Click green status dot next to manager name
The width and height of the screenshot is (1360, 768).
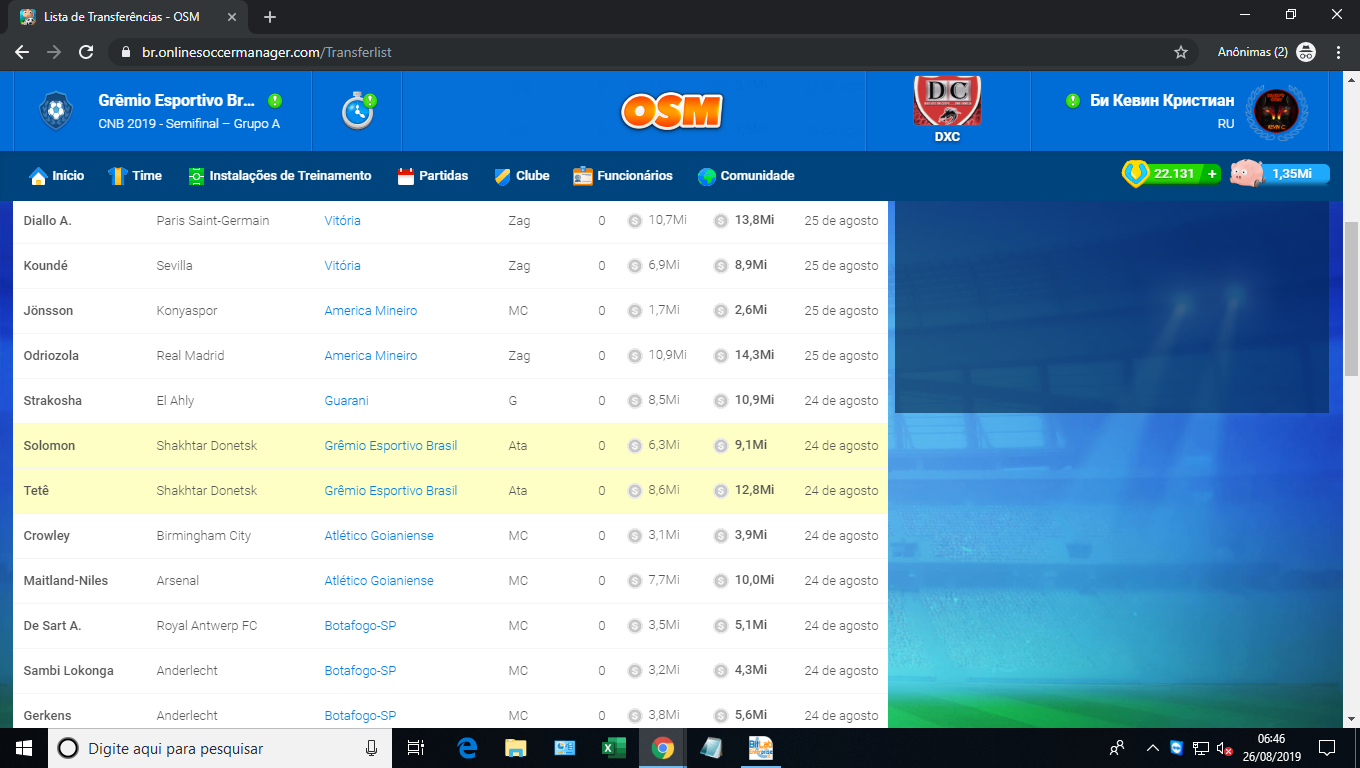pos(1073,101)
